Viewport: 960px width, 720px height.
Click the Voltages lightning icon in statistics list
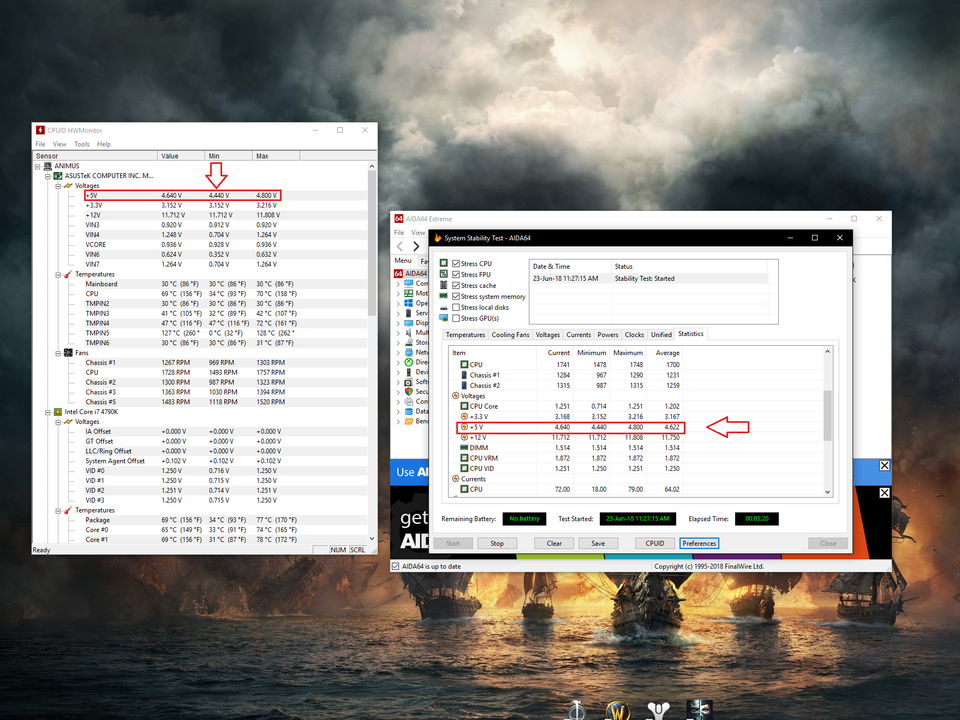(456, 396)
